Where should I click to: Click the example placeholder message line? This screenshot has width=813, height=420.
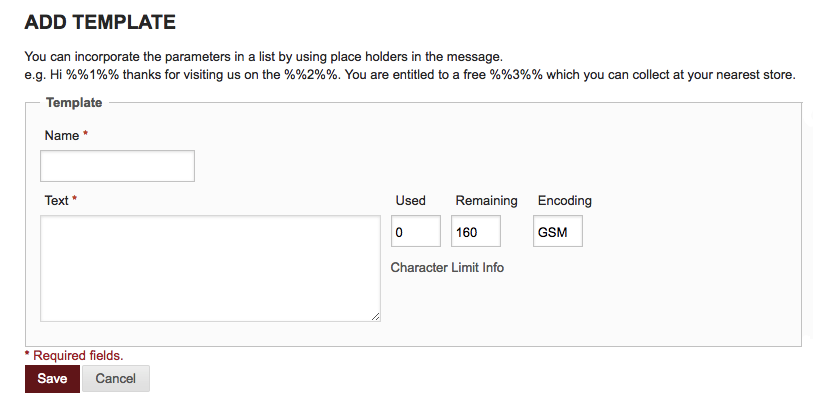click(x=408, y=75)
